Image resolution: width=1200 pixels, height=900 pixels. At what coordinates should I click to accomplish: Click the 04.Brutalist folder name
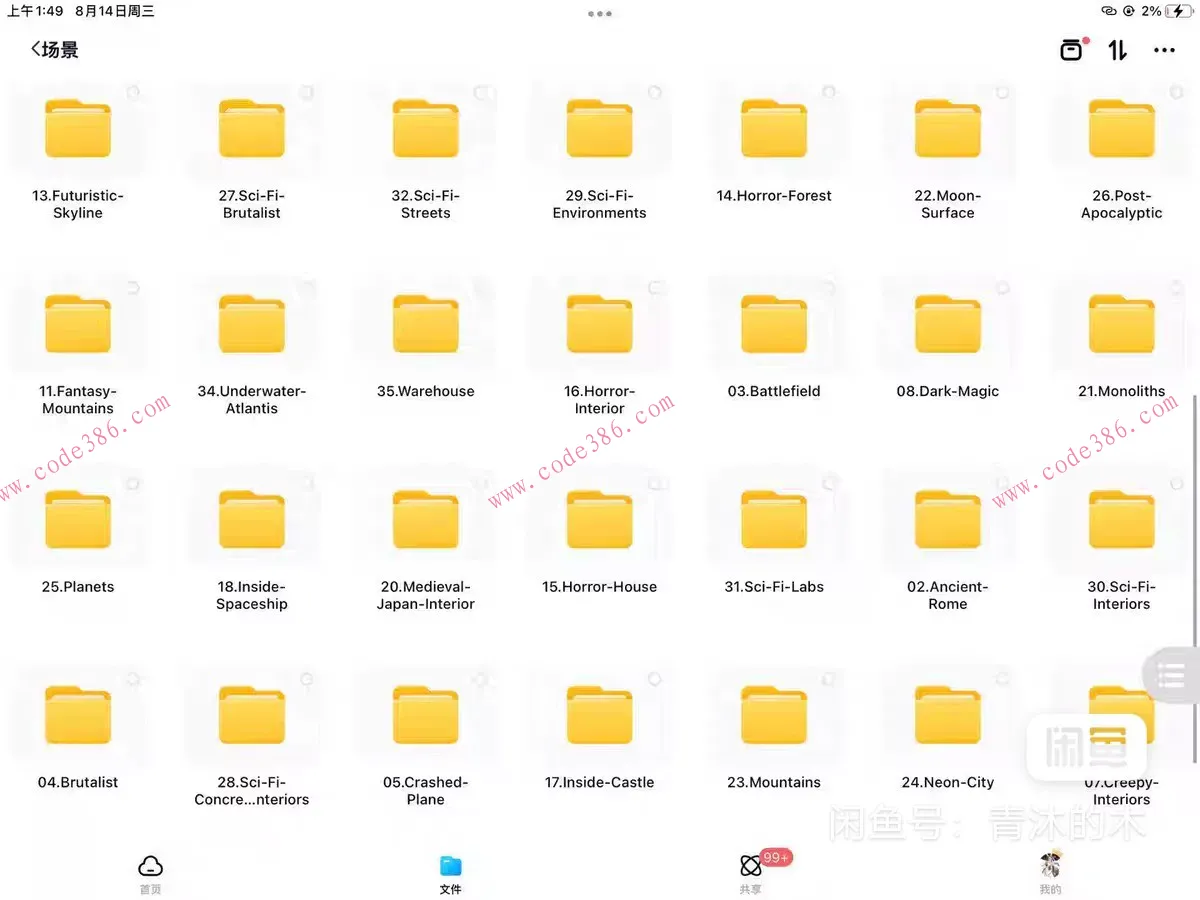click(x=78, y=782)
